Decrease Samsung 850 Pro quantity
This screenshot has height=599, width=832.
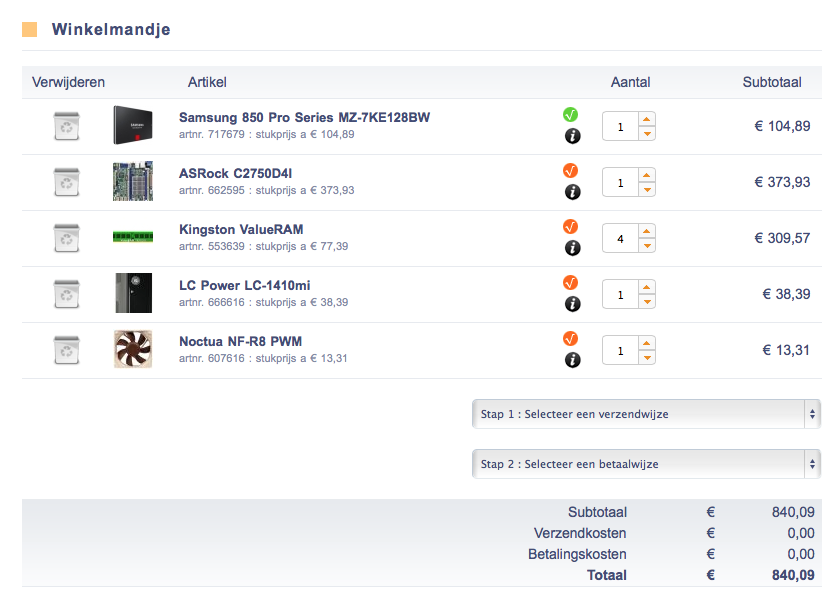(x=647, y=134)
